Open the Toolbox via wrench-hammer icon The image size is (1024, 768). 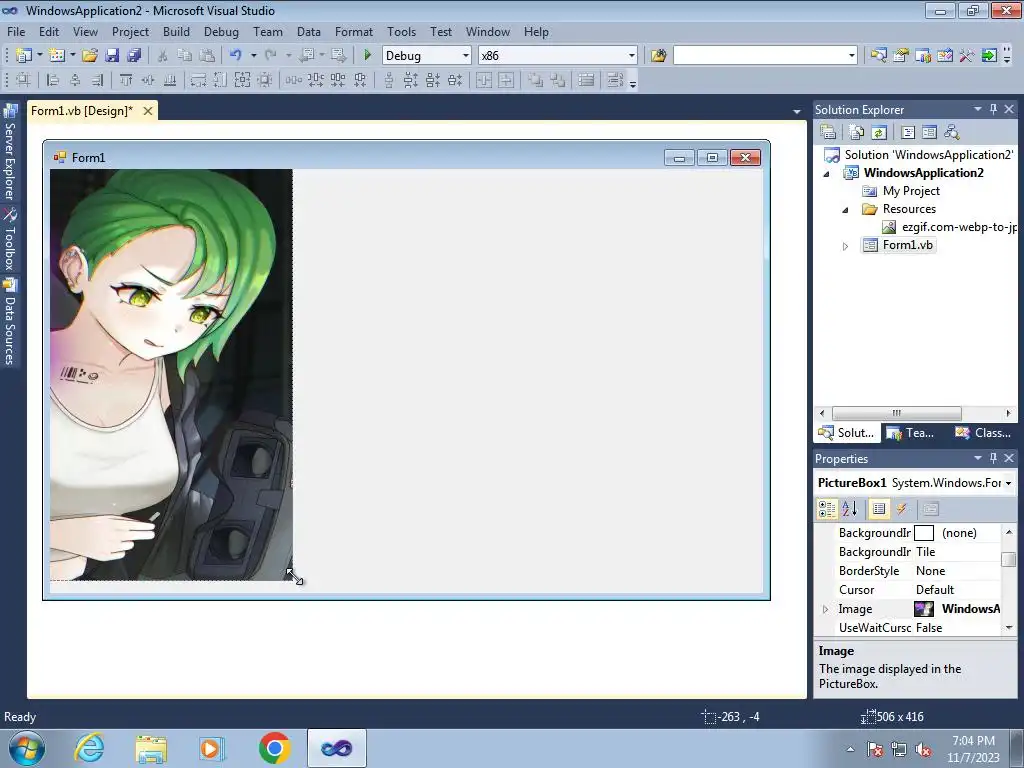click(x=967, y=56)
